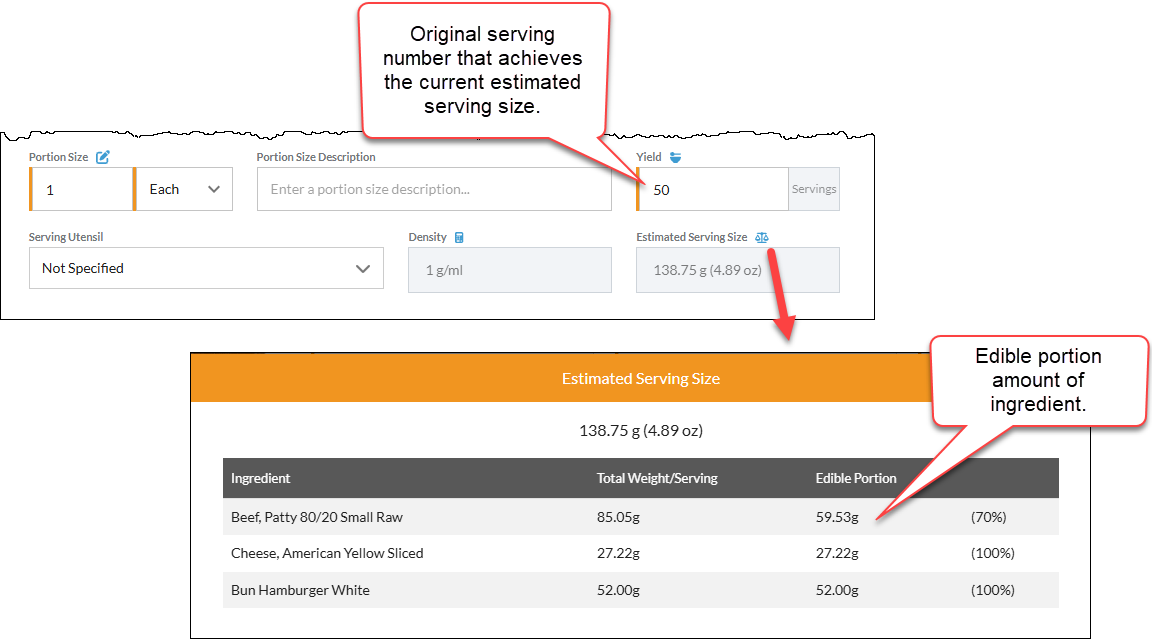
Task: Click the Servings label beside Yield
Action: click(813, 189)
